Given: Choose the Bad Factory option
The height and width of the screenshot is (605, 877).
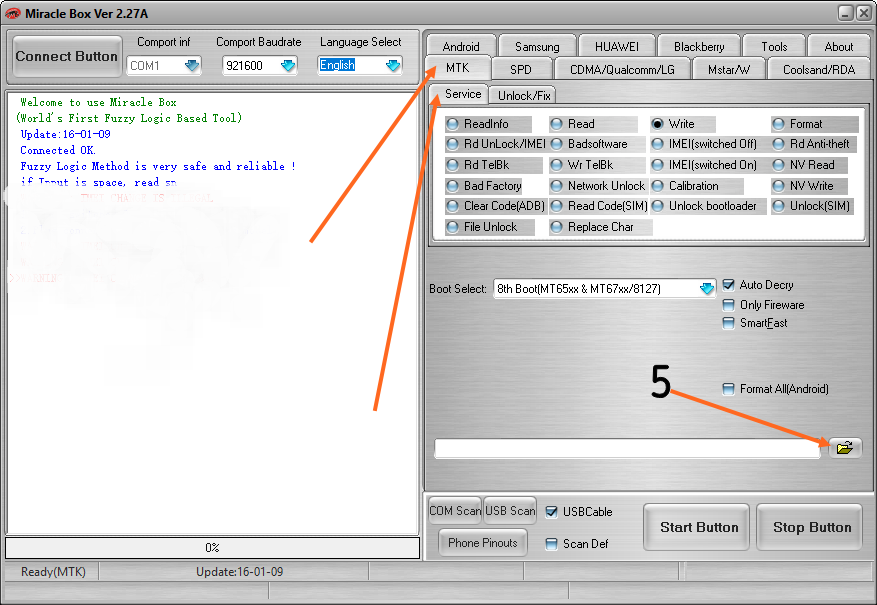Looking at the screenshot, I should tap(484, 186).
